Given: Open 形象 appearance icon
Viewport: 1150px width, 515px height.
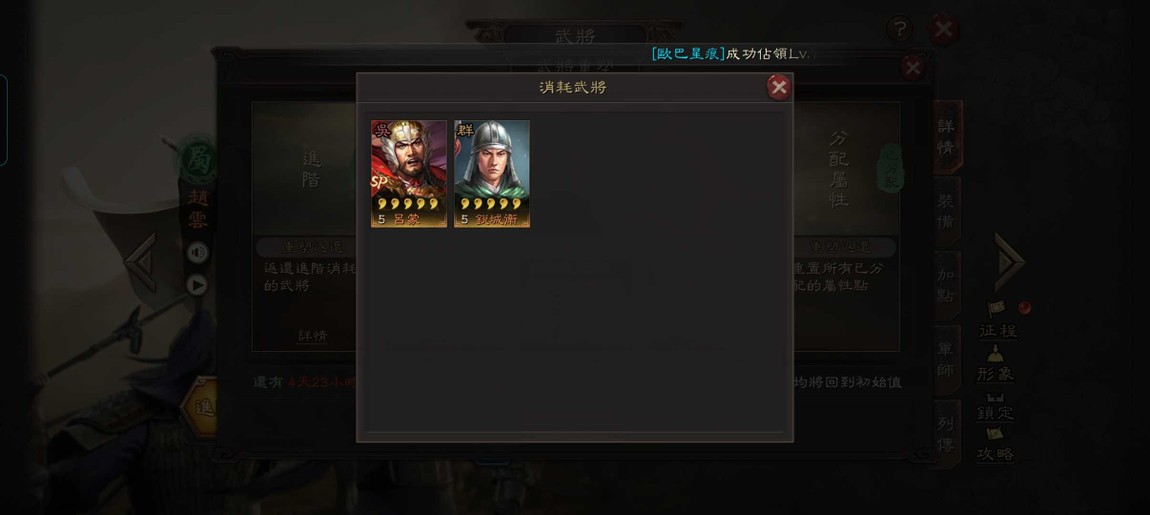Looking at the screenshot, I should point(995,362).
